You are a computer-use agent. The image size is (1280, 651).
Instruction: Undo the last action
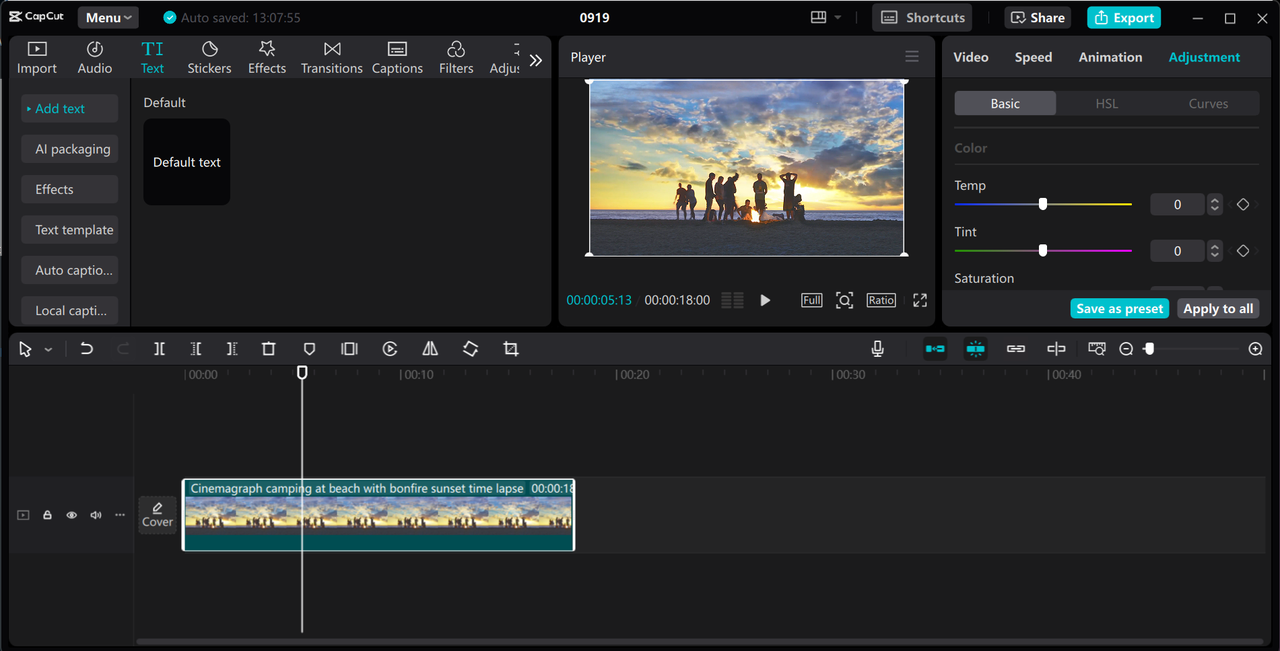pos(87,349)
